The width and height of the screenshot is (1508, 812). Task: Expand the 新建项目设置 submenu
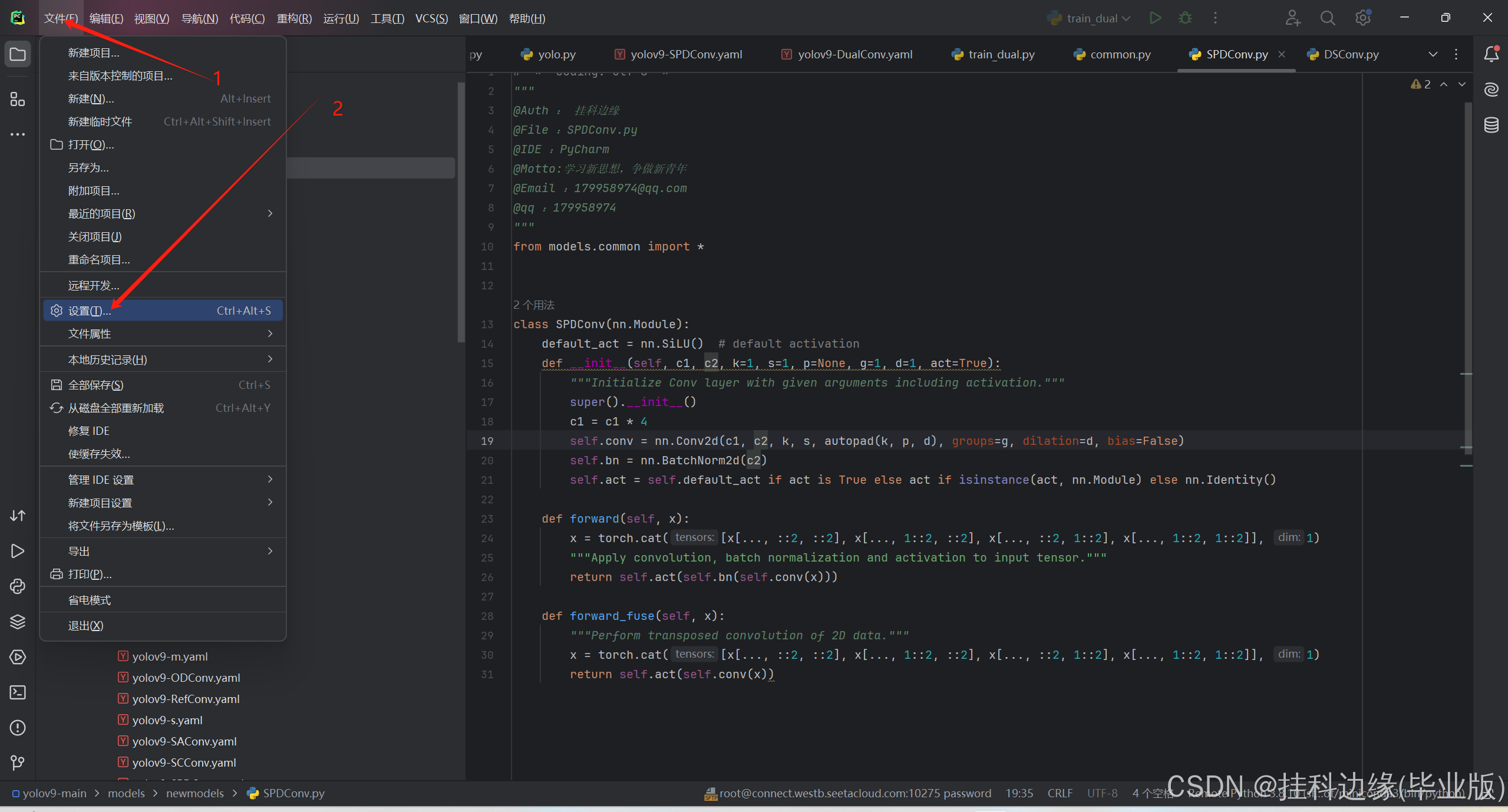pyautogui.click(x=163, y=503)
